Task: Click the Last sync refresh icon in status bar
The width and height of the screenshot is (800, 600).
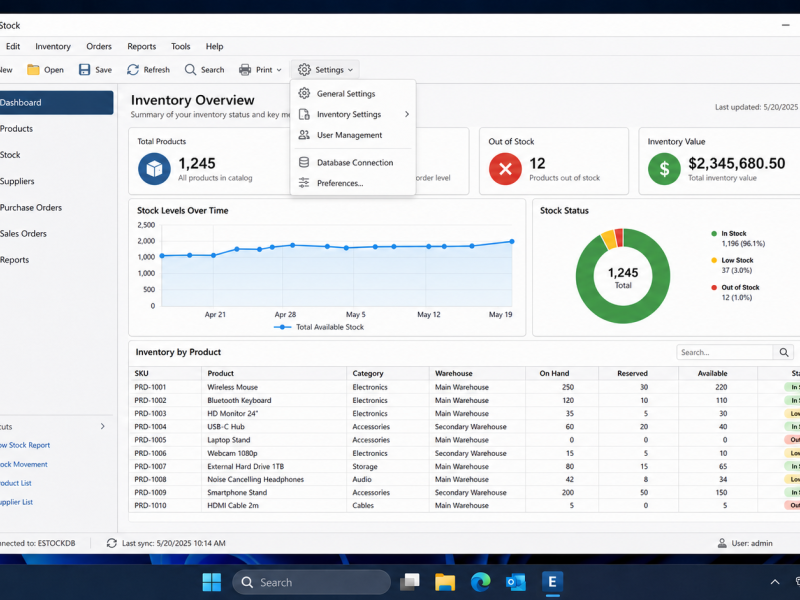Action: coord(112,543)
